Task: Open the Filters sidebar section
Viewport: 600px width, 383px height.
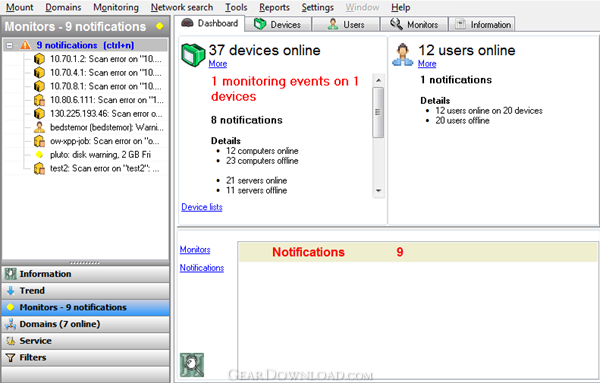Action: tap(85, 357)
